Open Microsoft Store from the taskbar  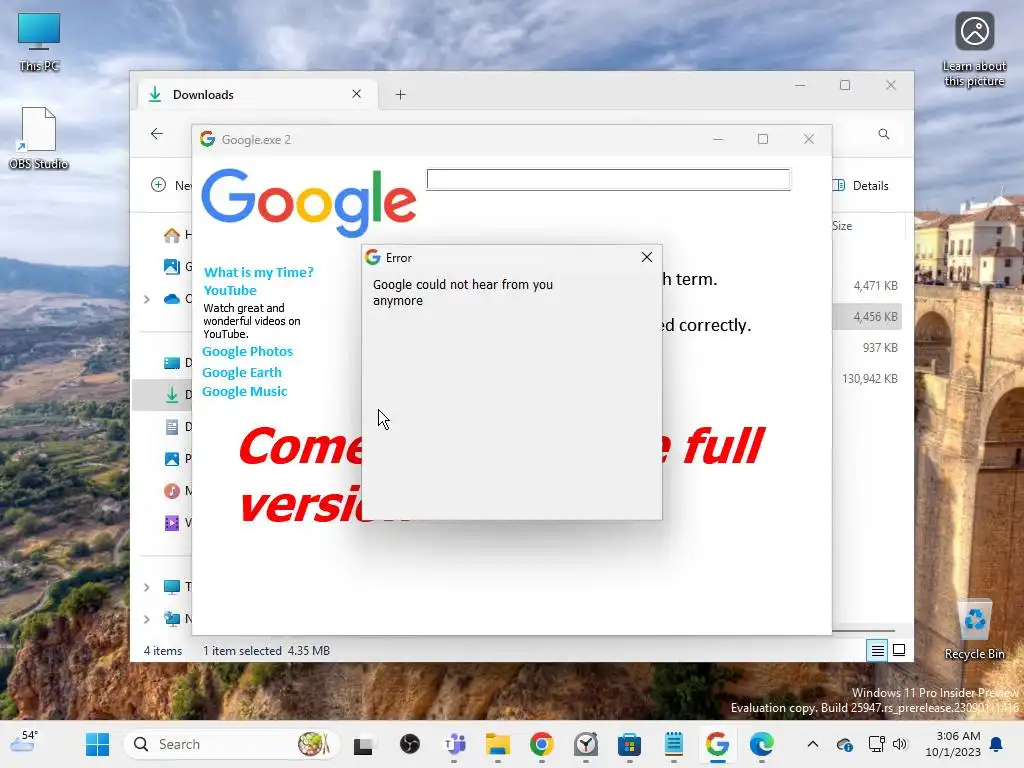tap(630, 744)
